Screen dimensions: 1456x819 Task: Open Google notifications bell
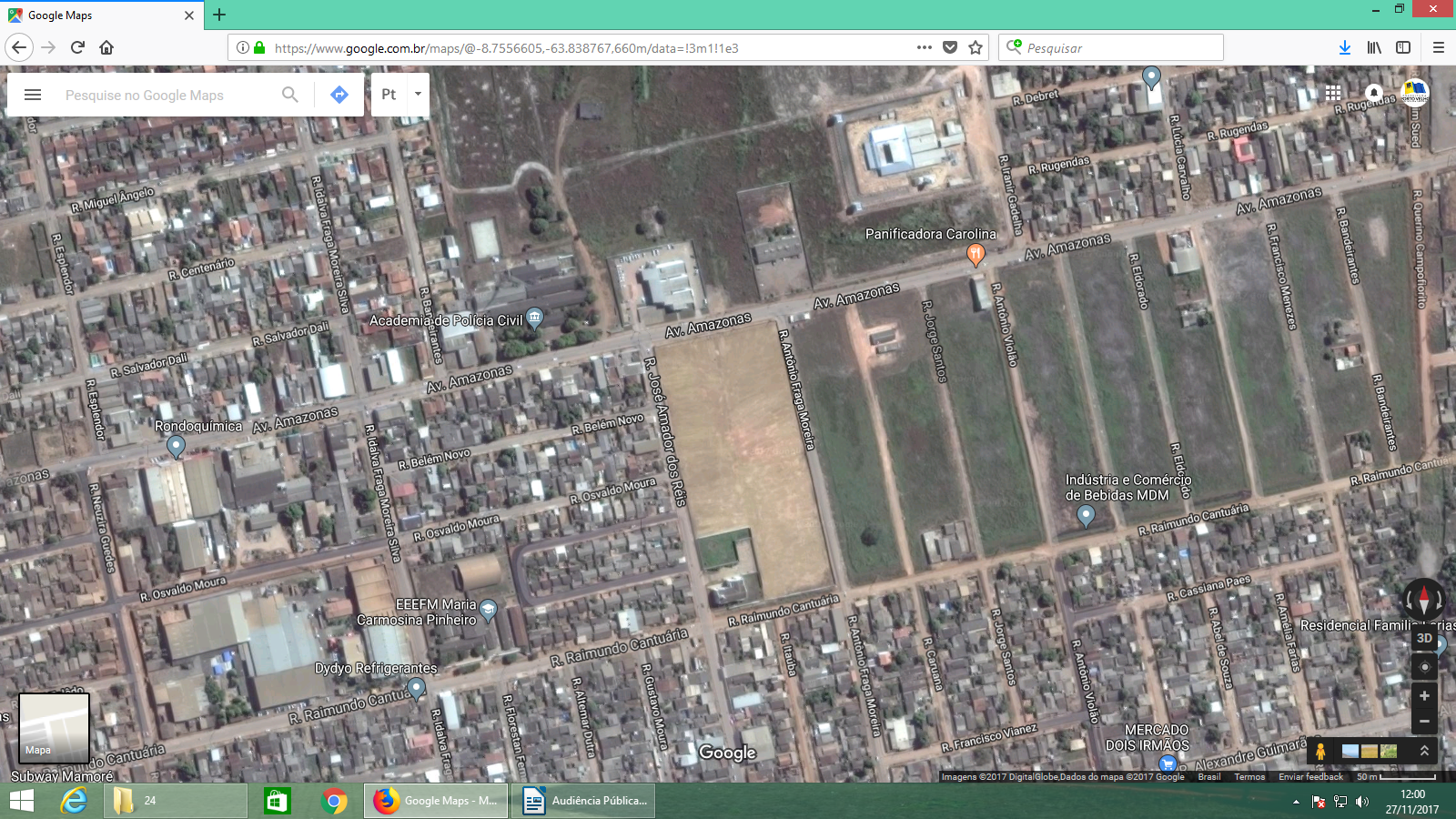(x=1374, y=93)
